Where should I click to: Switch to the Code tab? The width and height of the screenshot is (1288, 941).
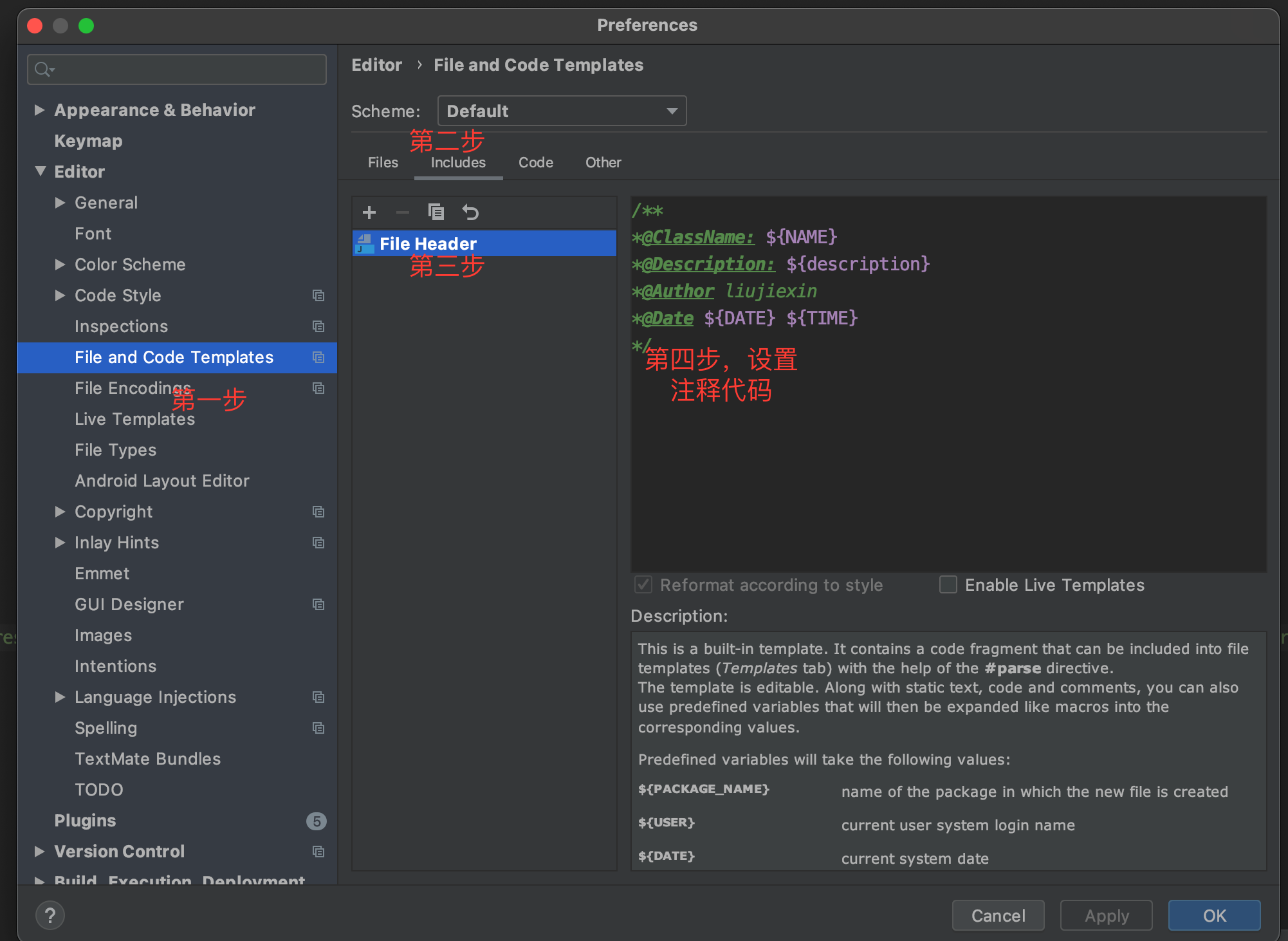point(536,162)
